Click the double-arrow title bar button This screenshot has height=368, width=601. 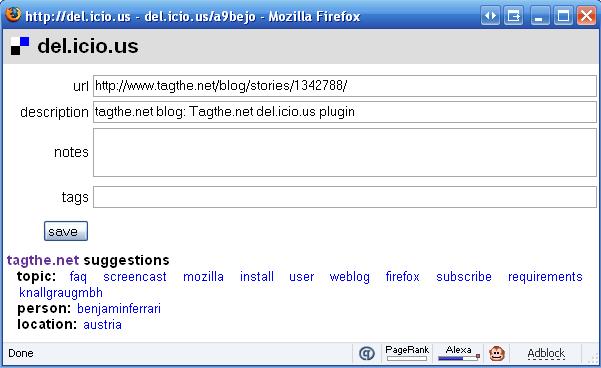pyautogui.click(x=490, y=16)
